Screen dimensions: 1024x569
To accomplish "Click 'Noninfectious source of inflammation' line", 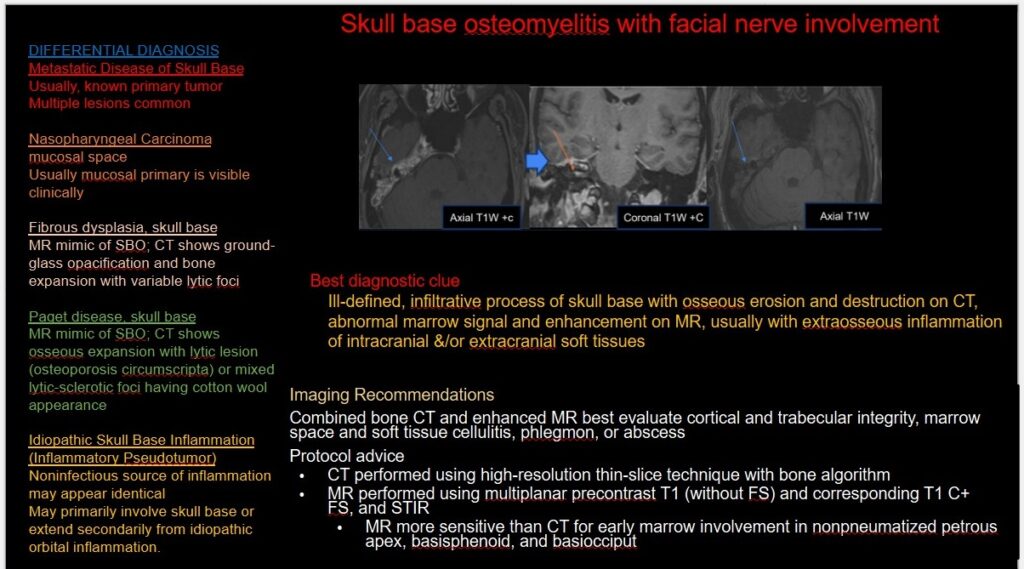I will (x=150, y=476).
